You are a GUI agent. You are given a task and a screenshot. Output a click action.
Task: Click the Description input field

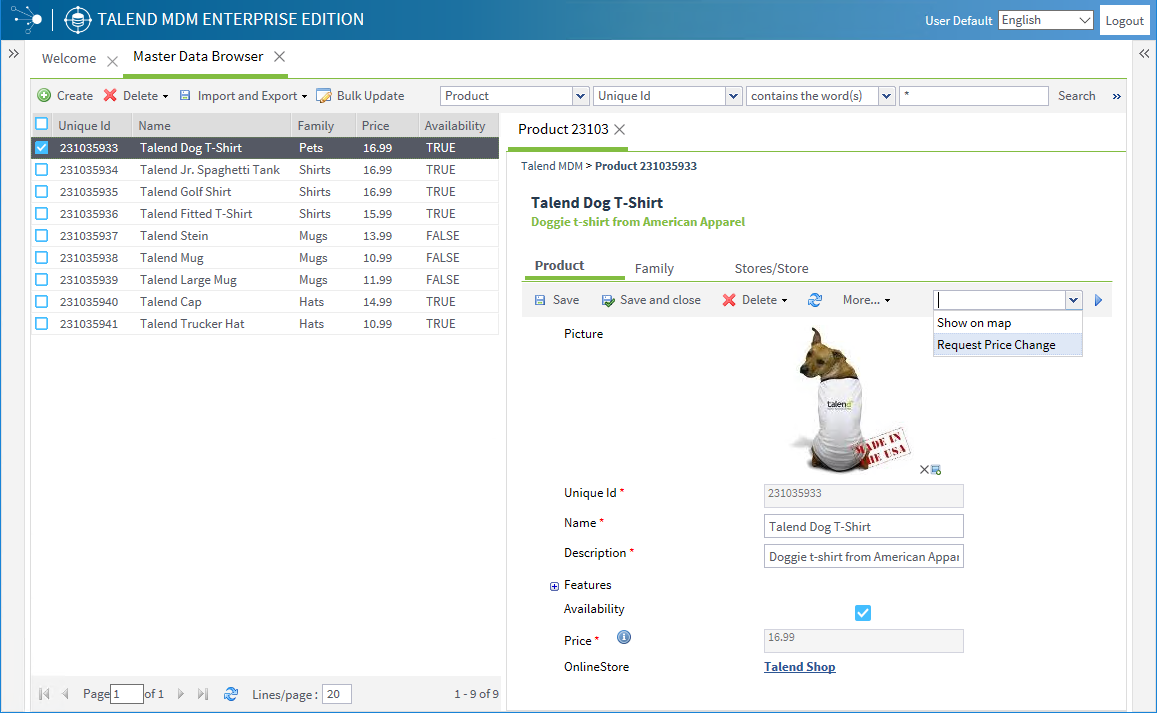863,557
